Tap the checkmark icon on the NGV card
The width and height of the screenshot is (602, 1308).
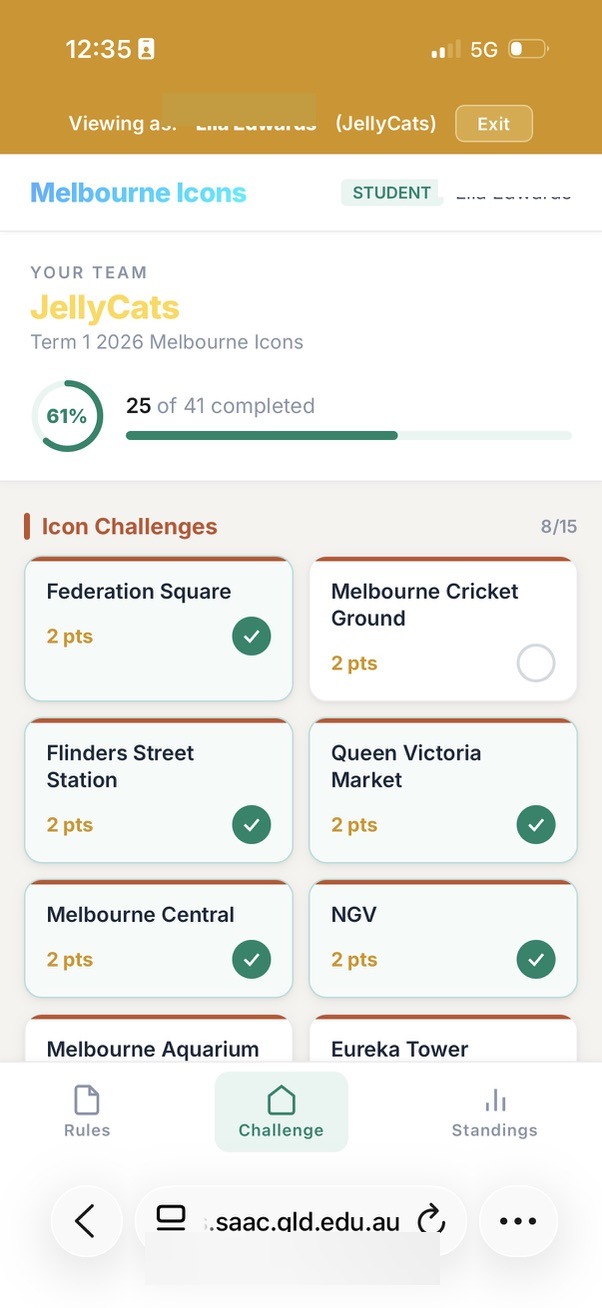536,959
